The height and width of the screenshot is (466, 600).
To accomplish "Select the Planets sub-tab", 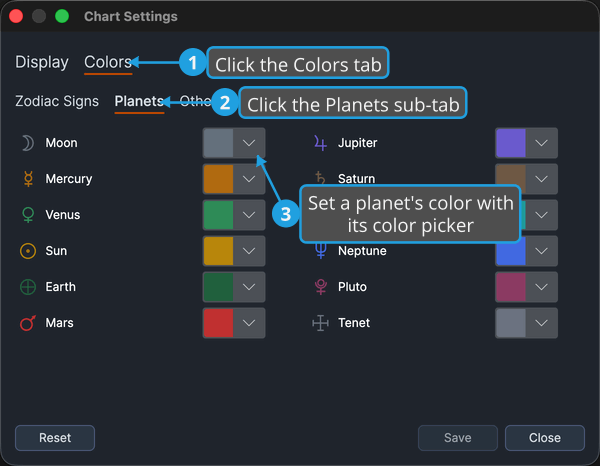I will (x=139, y=101).
